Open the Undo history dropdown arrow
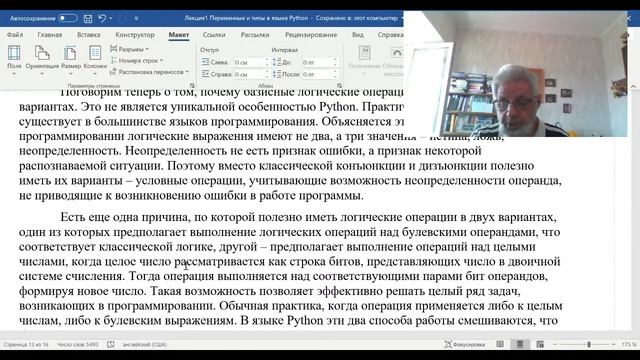 pyautogui.click(x=111, y=18)
